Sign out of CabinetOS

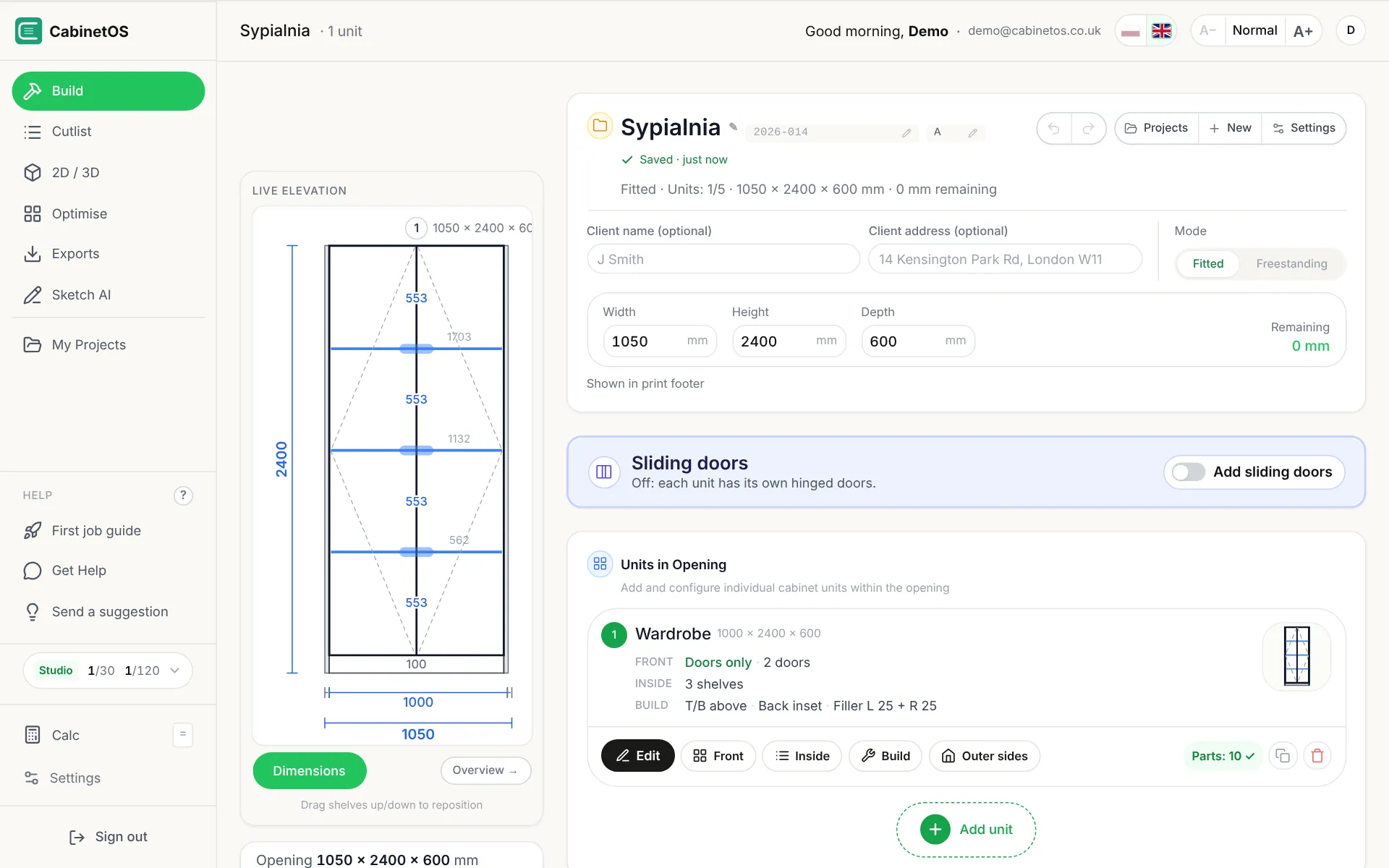pos(109,837)
